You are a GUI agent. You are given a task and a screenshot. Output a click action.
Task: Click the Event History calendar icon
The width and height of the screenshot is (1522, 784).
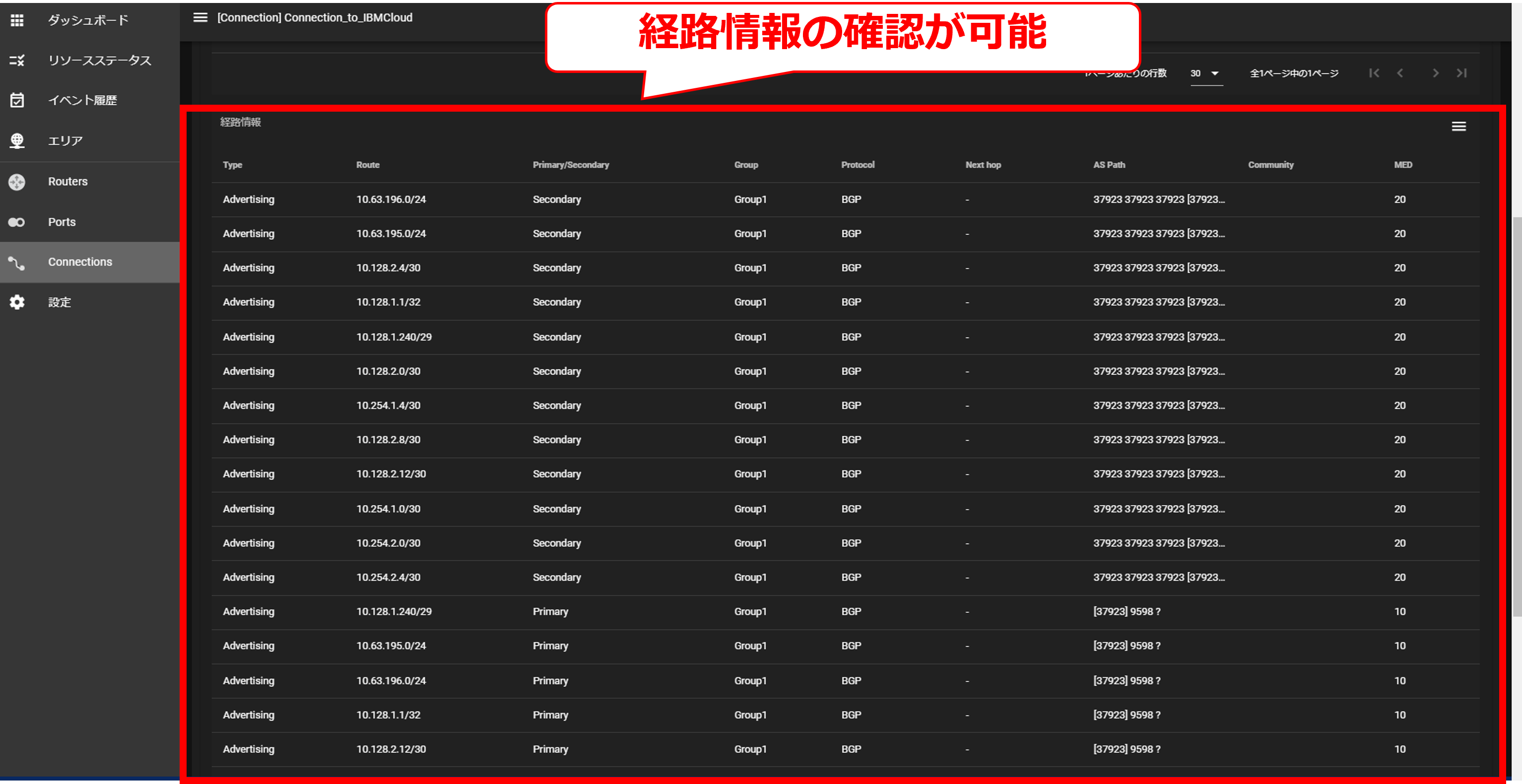[x=17, y=100]
